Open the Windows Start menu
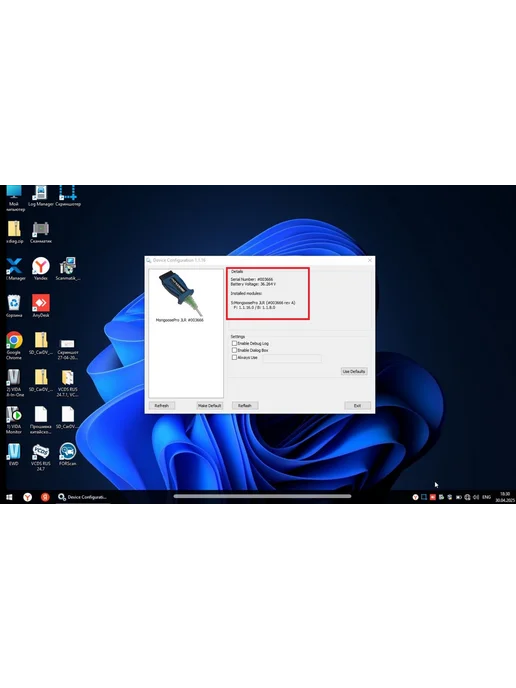This screenshot has width=516, height=688. pos(9,497)
